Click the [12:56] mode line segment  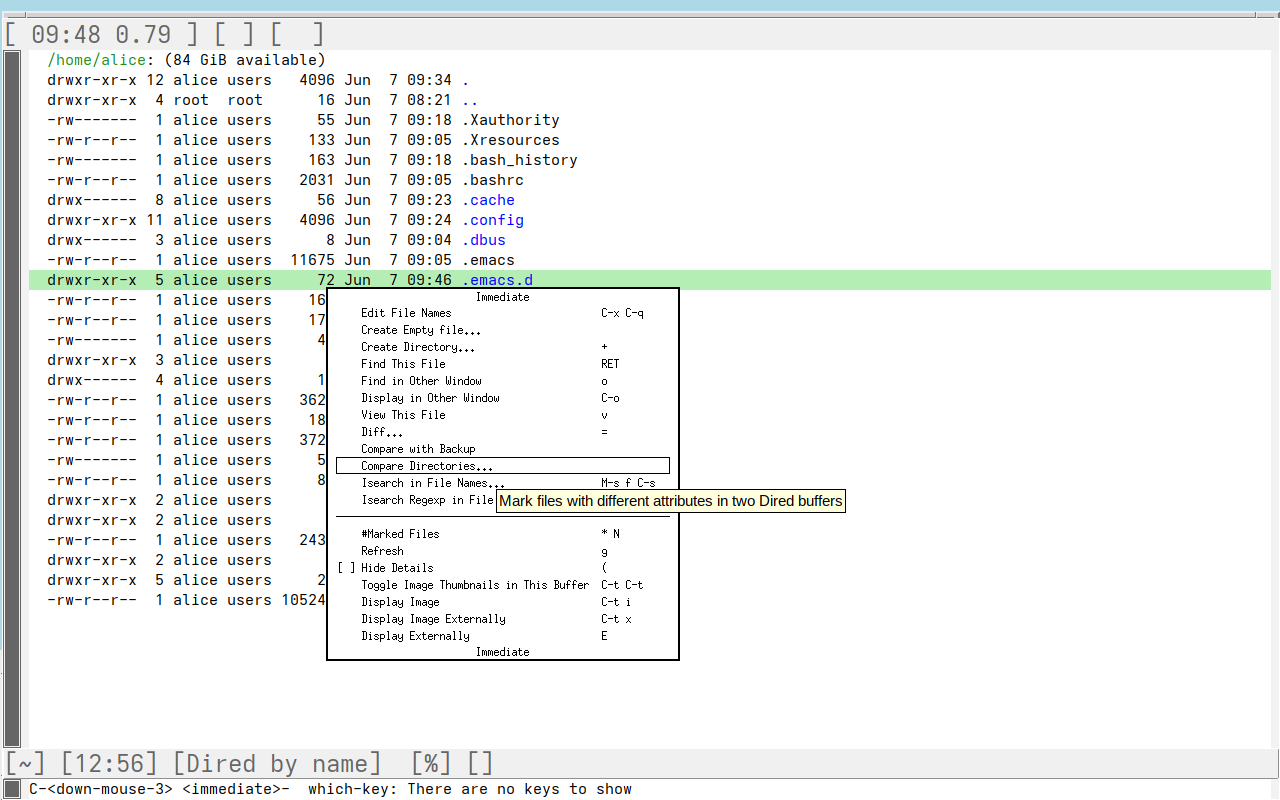click(107, 764)
